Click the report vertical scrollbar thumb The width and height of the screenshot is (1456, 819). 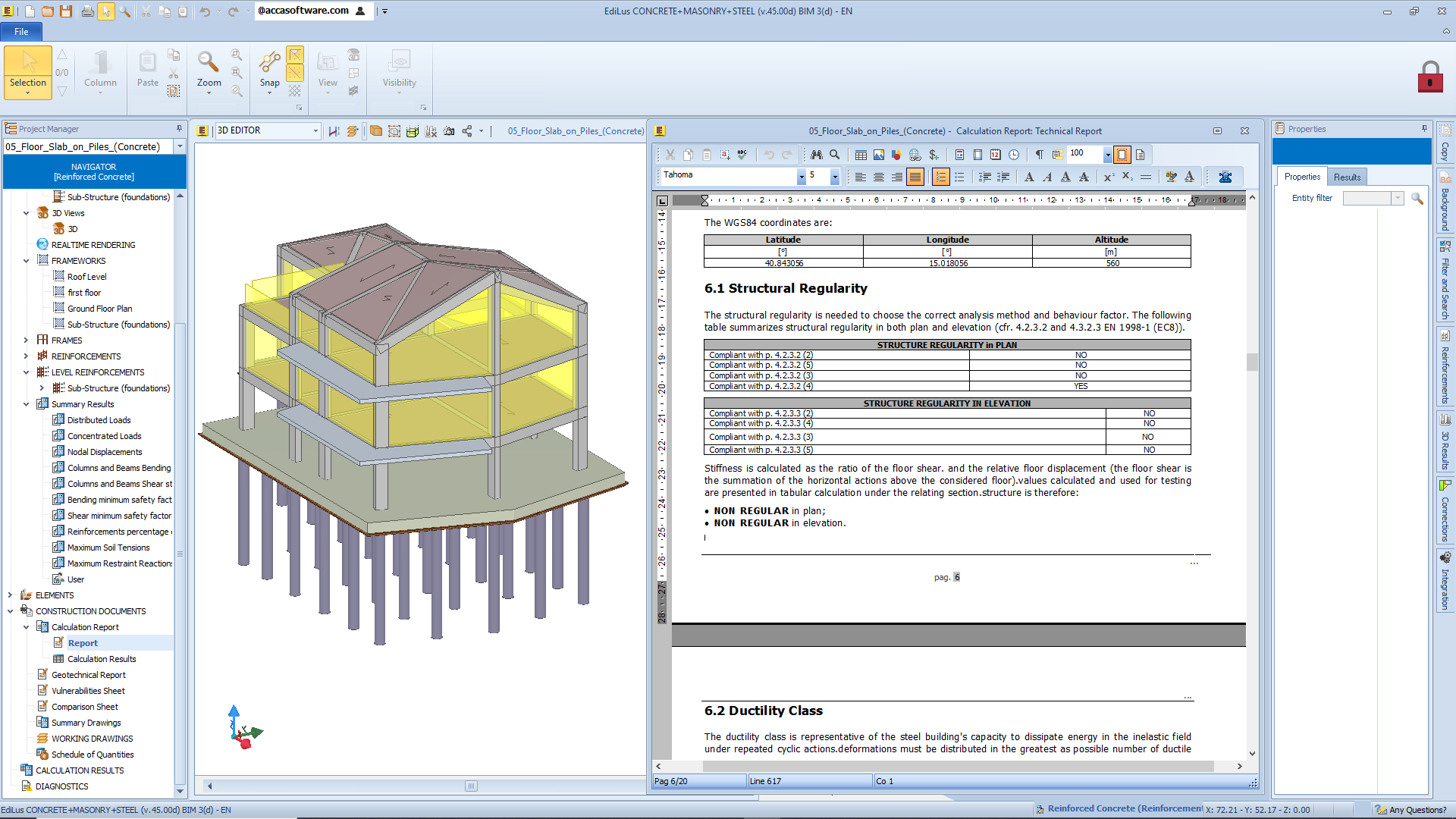click(1252, 362)
